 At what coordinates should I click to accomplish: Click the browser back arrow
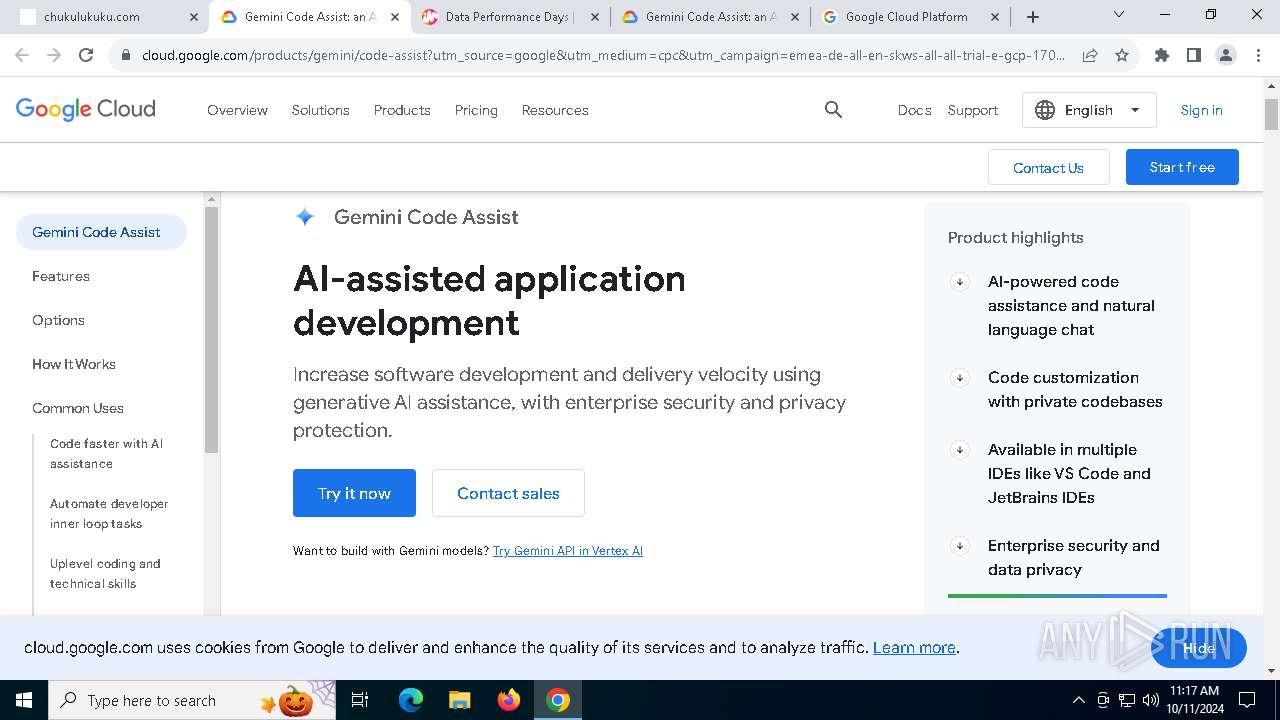tap(22, 56)
